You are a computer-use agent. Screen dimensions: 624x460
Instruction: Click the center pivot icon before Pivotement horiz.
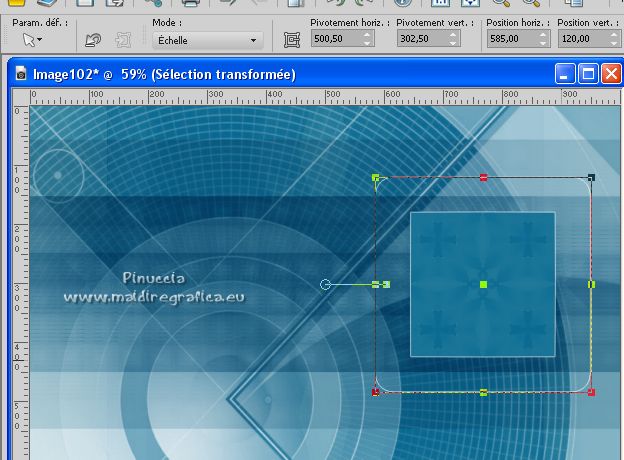292,40
